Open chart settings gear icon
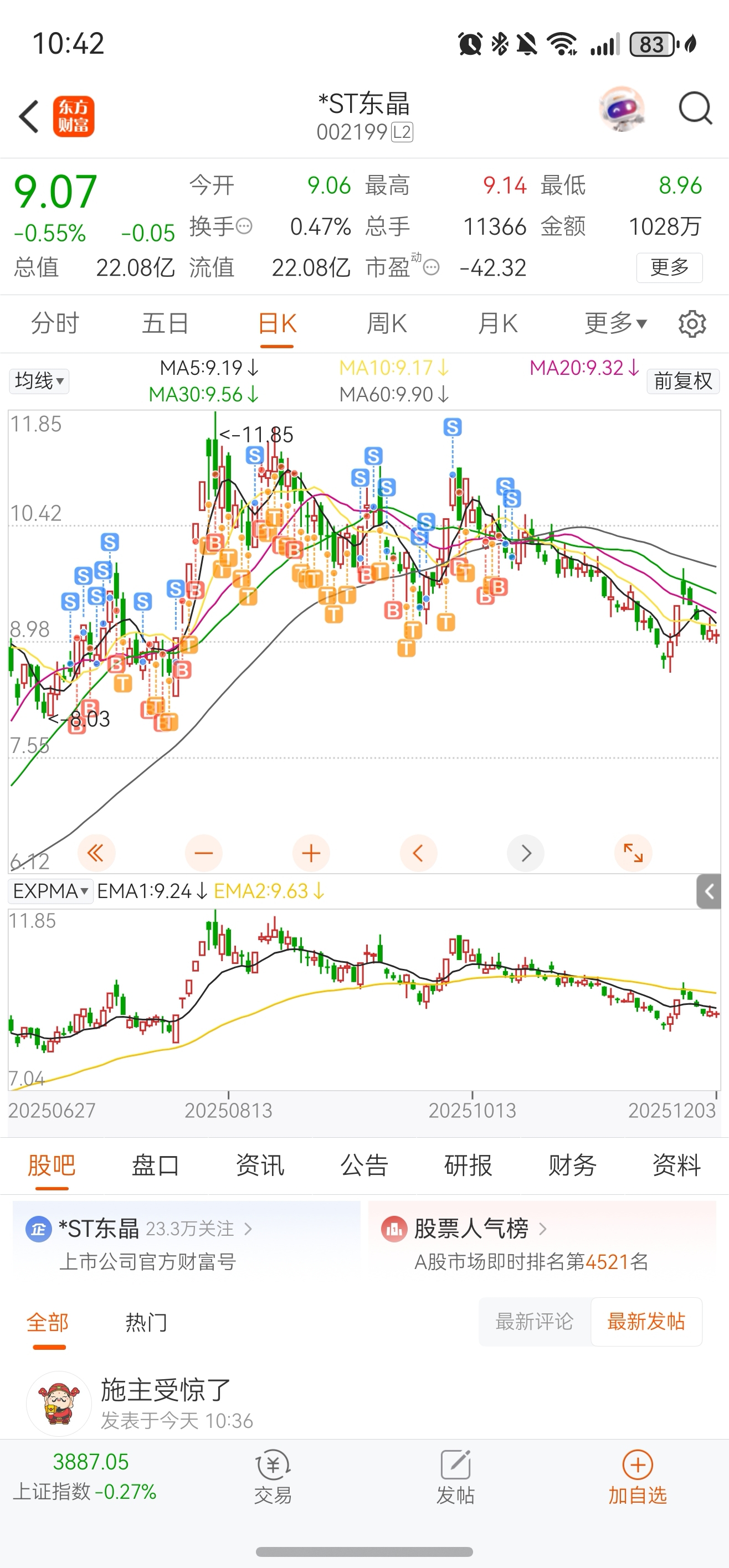 point(692,324)
